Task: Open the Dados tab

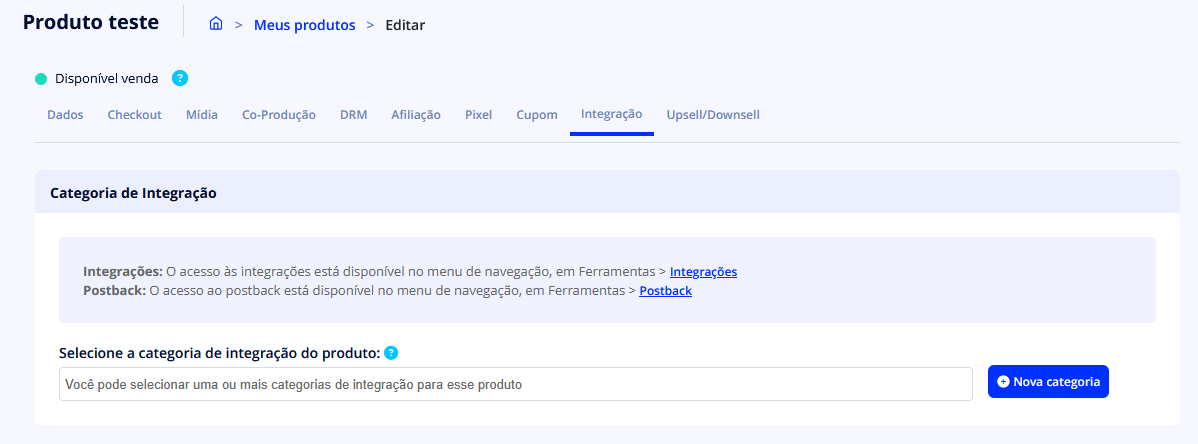Action: pos(65,115)
